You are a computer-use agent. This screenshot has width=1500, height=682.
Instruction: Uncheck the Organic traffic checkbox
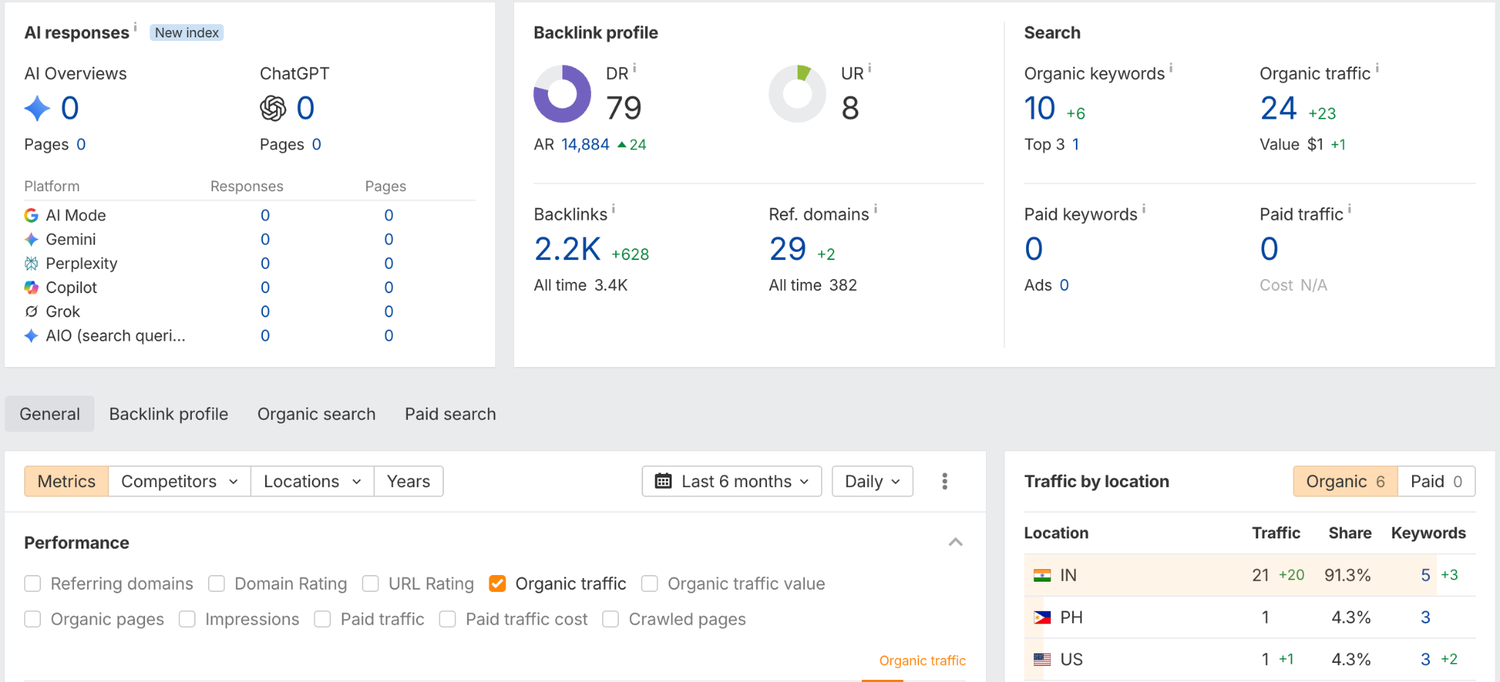click(x=497, y=584)
